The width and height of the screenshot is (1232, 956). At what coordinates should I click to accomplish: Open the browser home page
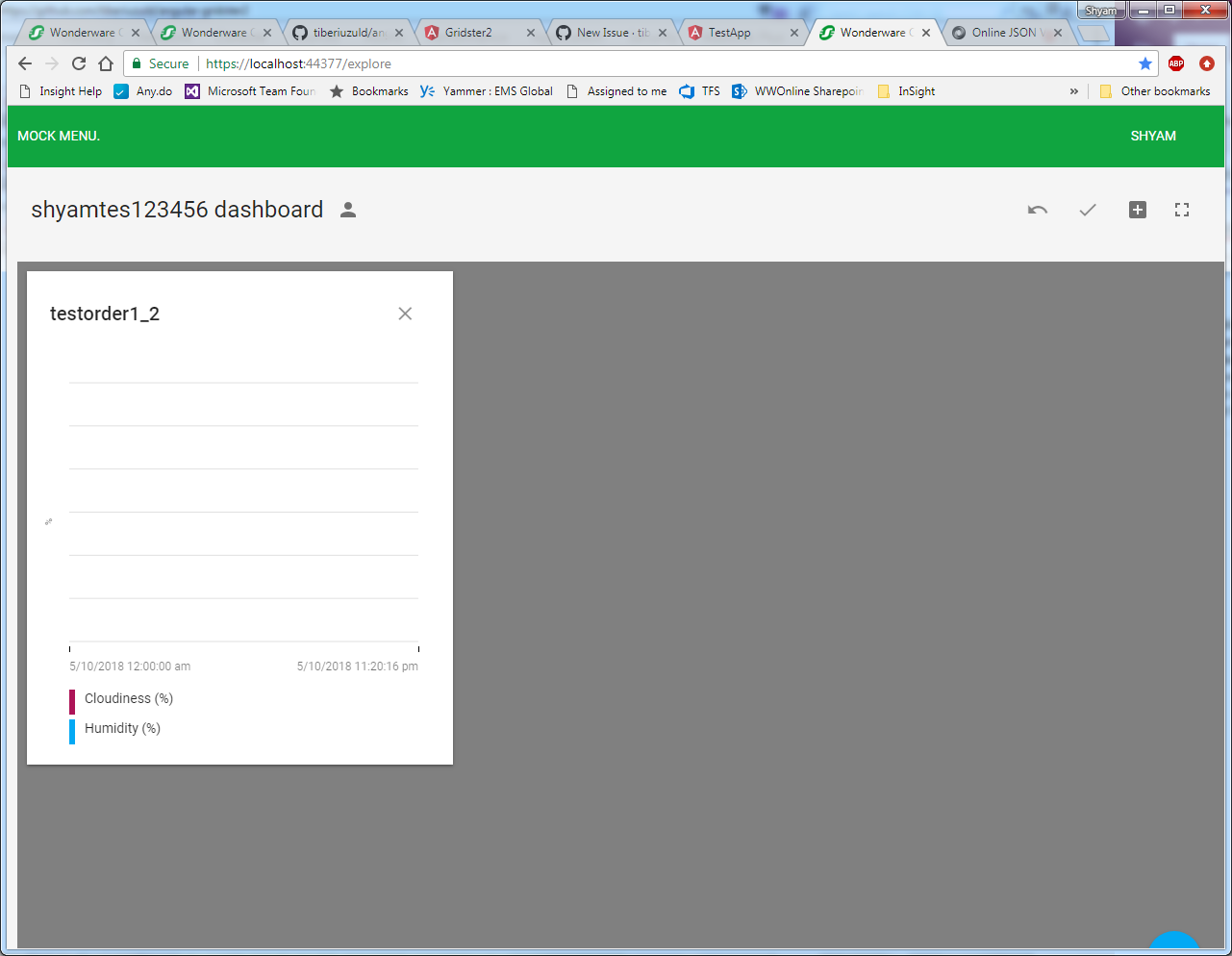pos(106,63)
